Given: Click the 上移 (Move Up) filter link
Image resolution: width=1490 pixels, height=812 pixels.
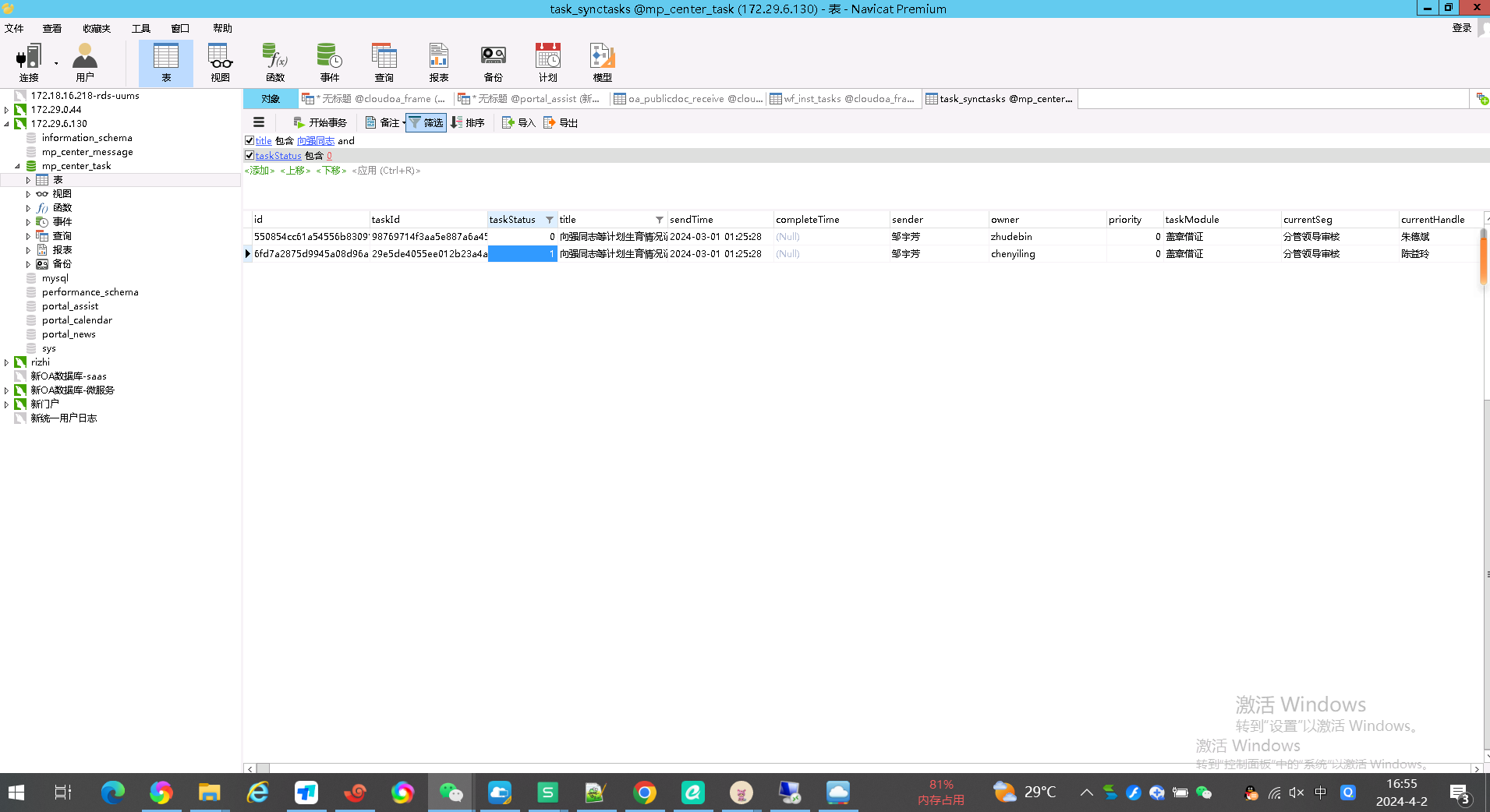Looking at the screenshot, I should click(296, 171).
